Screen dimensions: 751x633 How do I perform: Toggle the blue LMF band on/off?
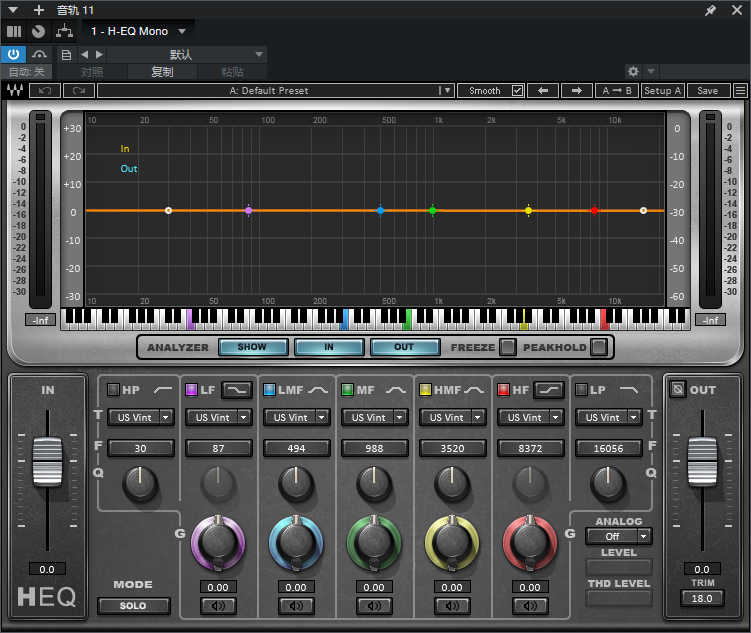point(269,390)
